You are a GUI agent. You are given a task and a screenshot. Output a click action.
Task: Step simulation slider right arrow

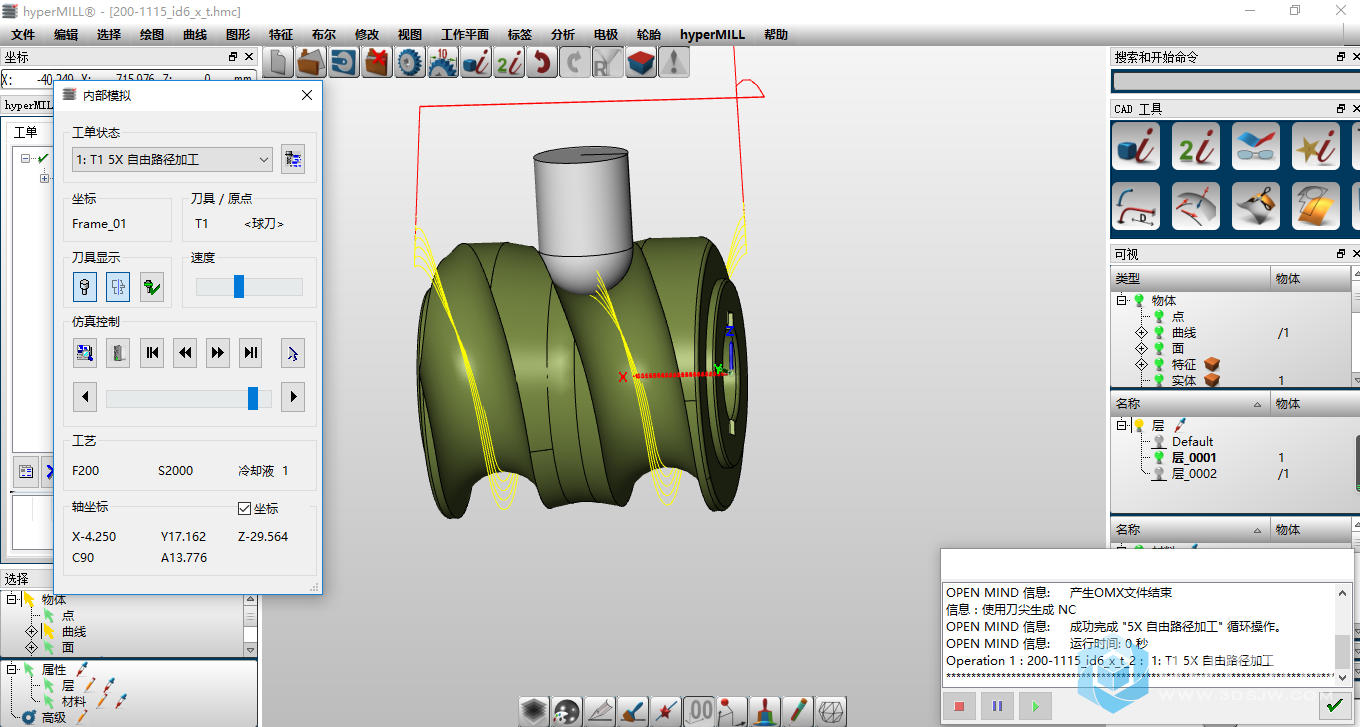click(x=292, y=398)
